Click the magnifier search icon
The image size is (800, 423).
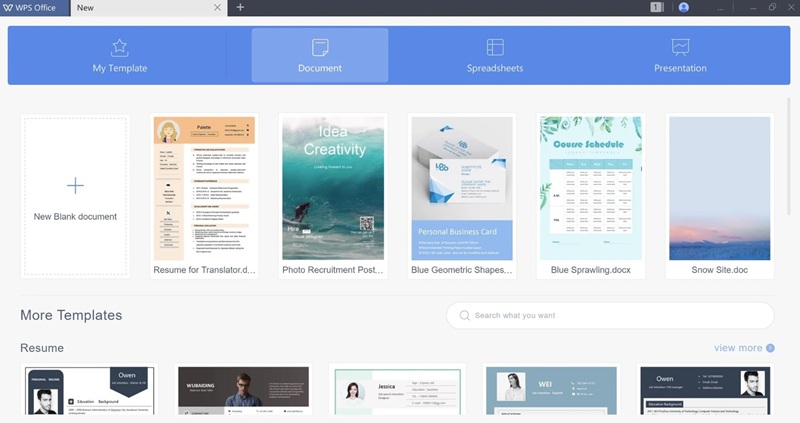464,315
